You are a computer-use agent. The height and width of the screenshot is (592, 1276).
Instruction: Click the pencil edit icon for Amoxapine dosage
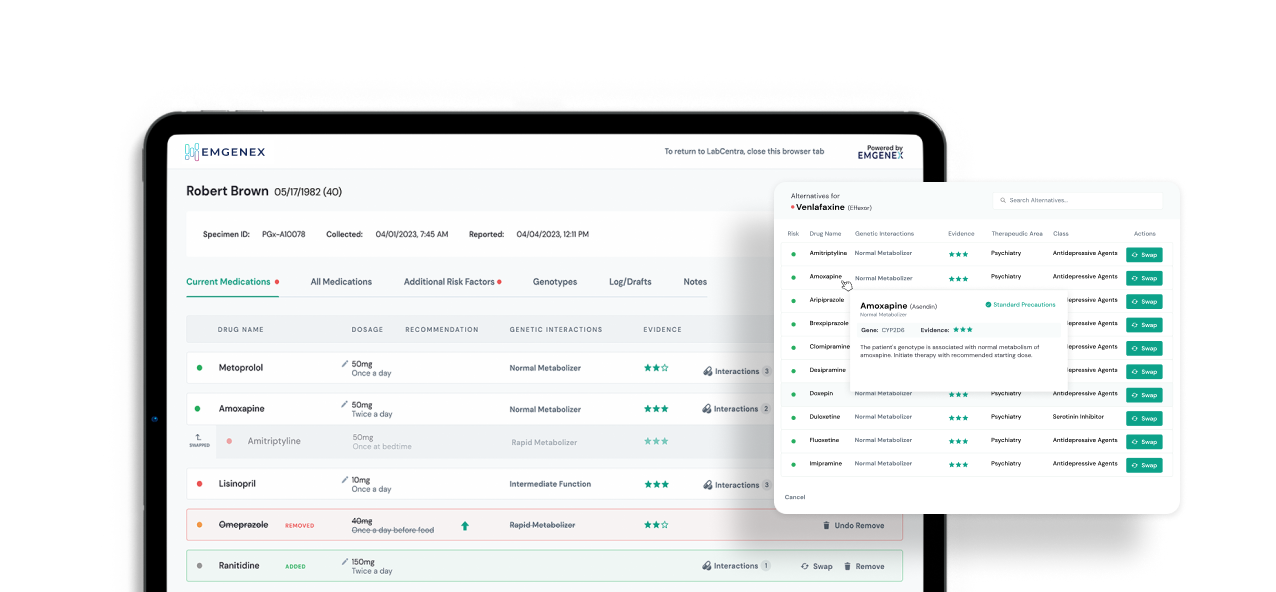click(345, 405)
